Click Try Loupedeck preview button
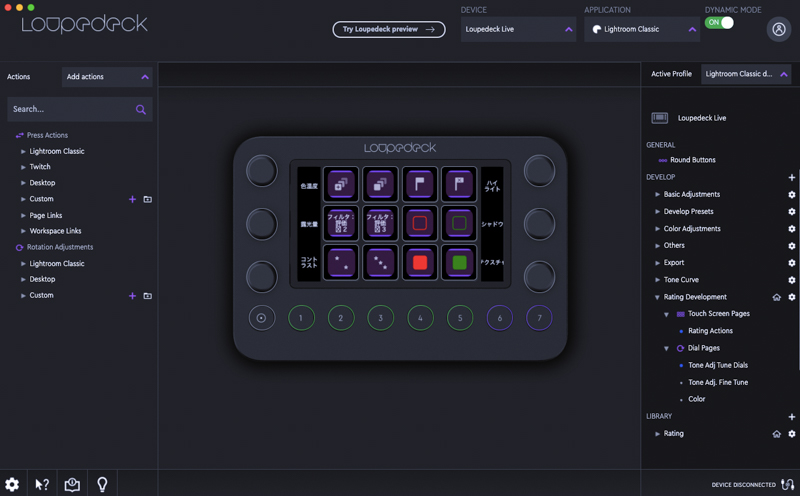The width and height of the screenshot is (800, 496). (x=389, y=29)
